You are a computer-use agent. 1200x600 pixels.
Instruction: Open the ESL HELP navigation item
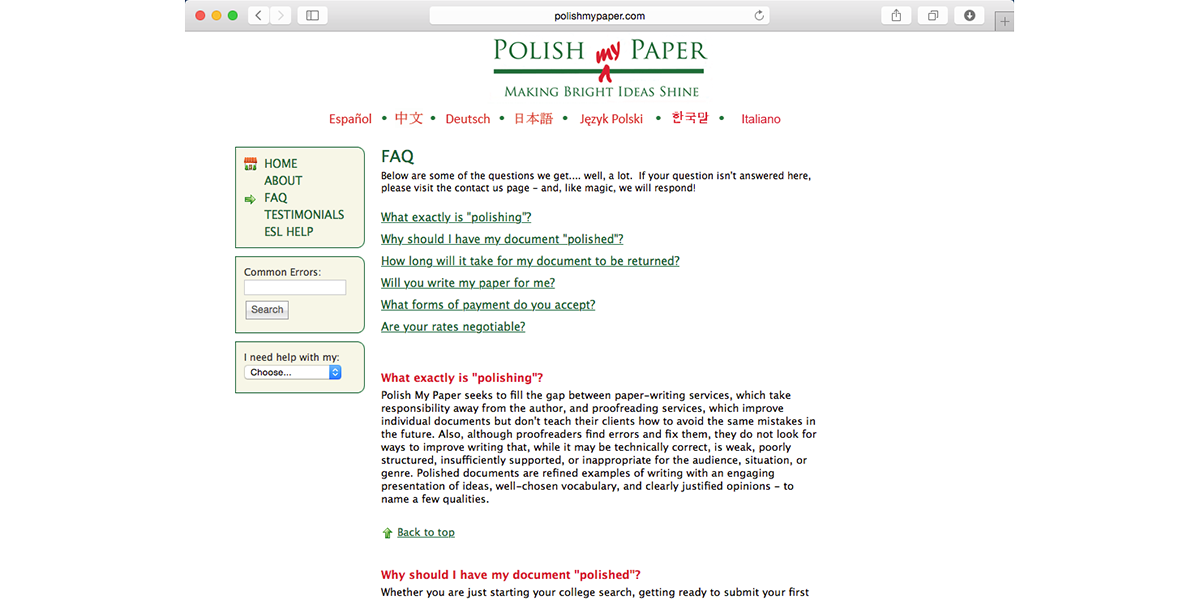pos(289,232)
